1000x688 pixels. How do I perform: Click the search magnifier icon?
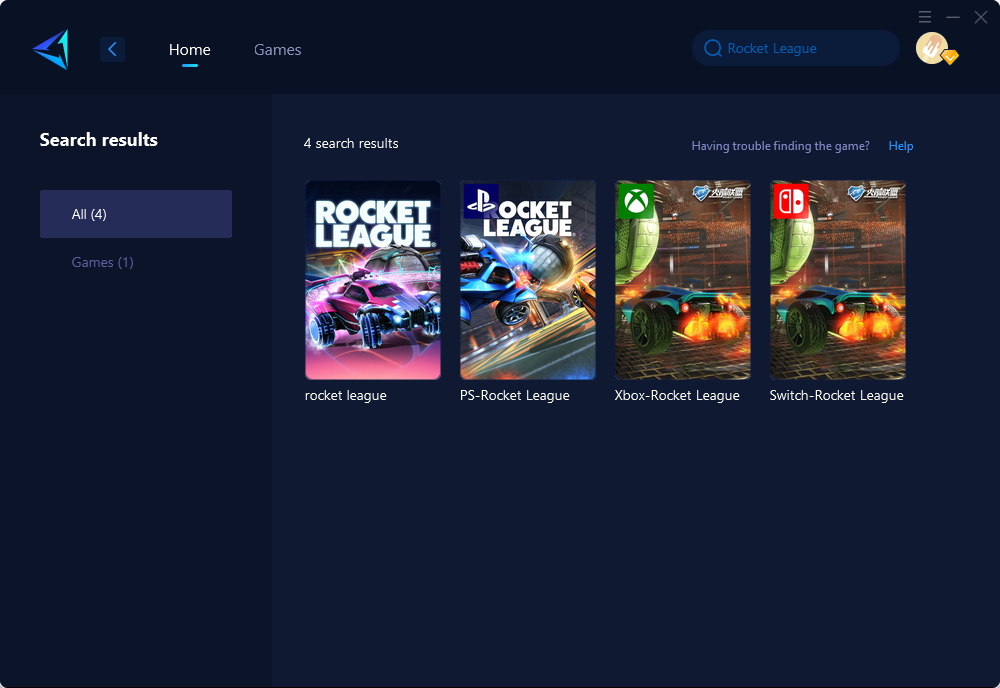click(x=712, y=48)
